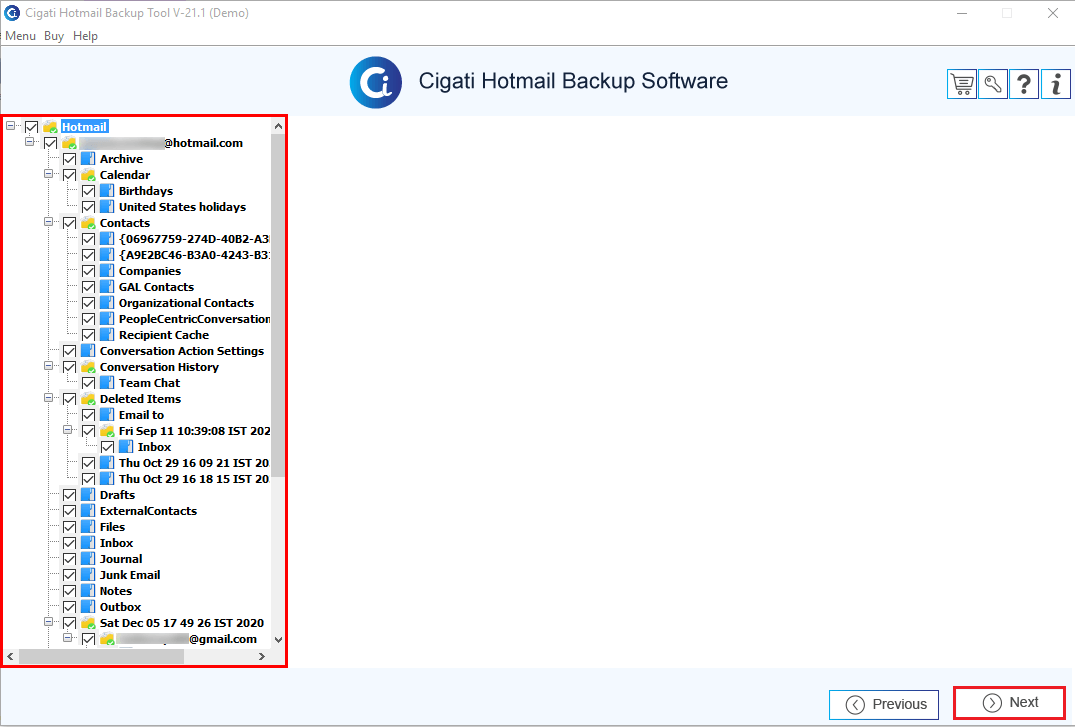1075x727 pixels.
Task: Click the horizontal scroll left arrow
Action: click(10, 656)
